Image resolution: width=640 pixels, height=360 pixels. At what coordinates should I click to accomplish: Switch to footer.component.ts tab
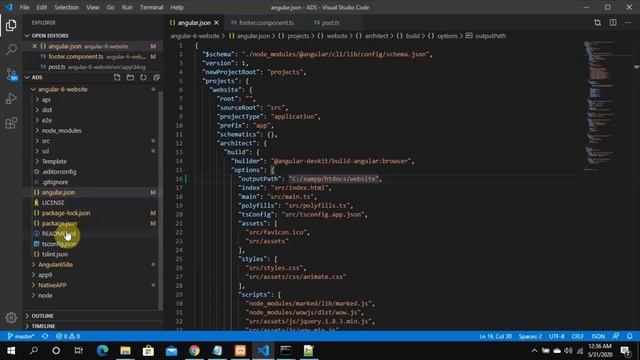[265, 23]
